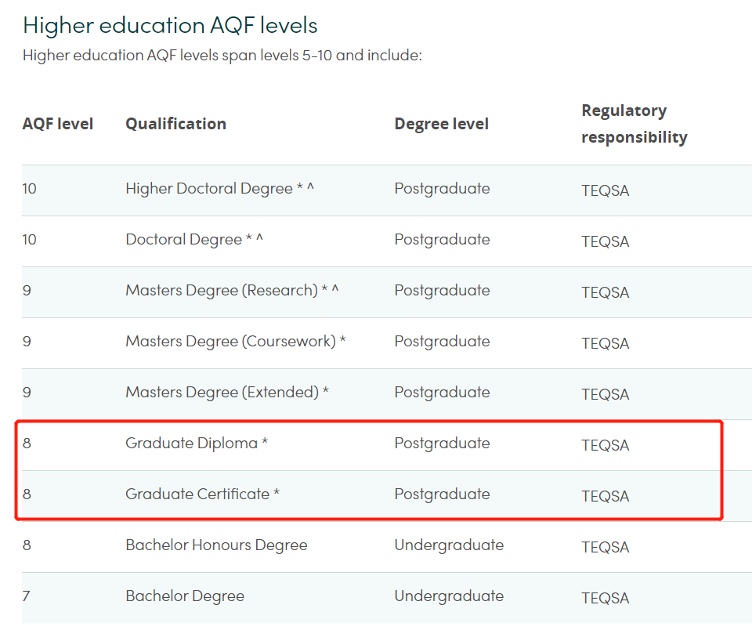Click AQF level 7 cell
Screen dimensions: 755x625
26,596
